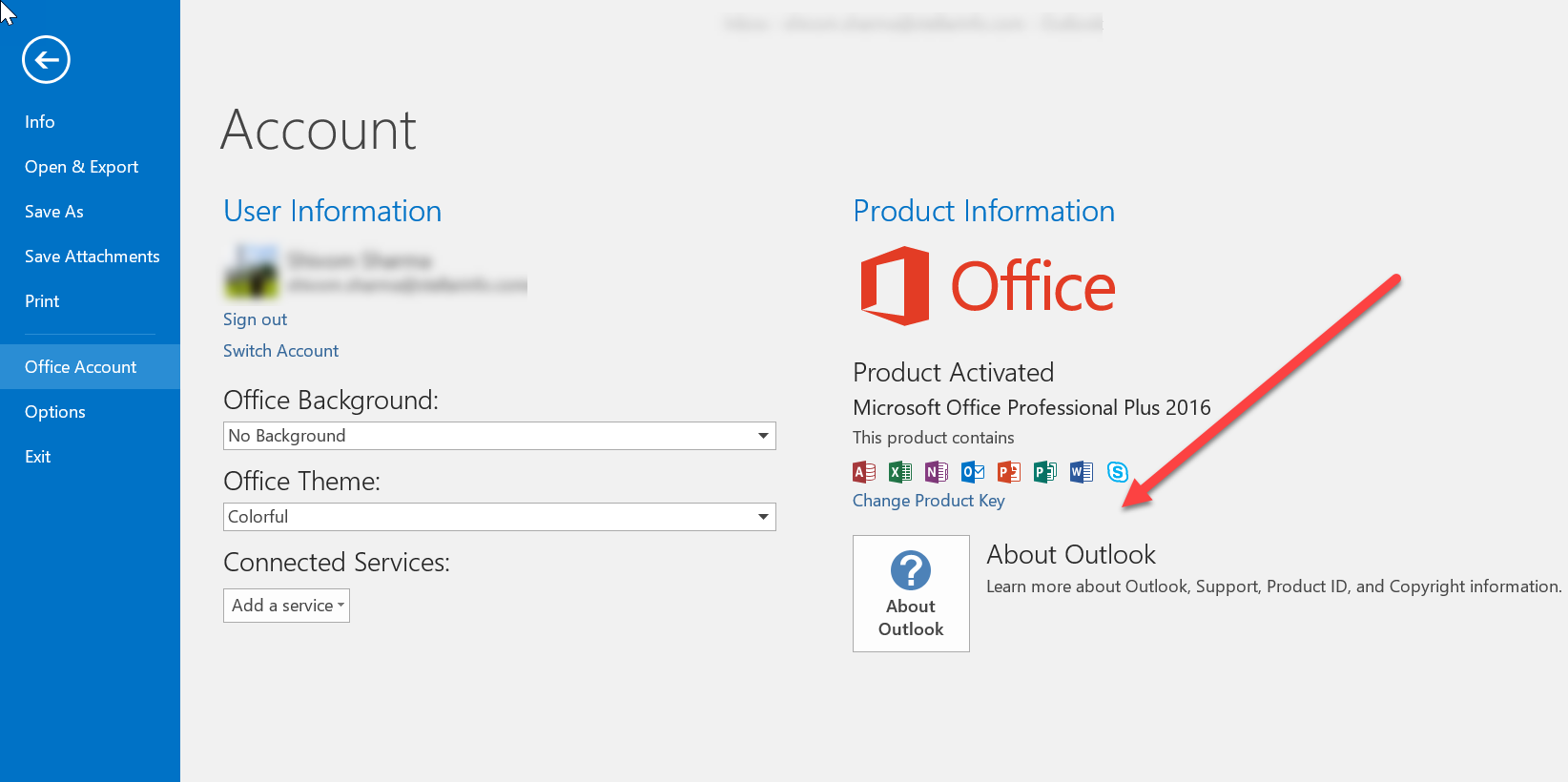Click the PowerPoint icon in the product list
Viewport: 1568px width, 782px height.
tap(1008, 471)
